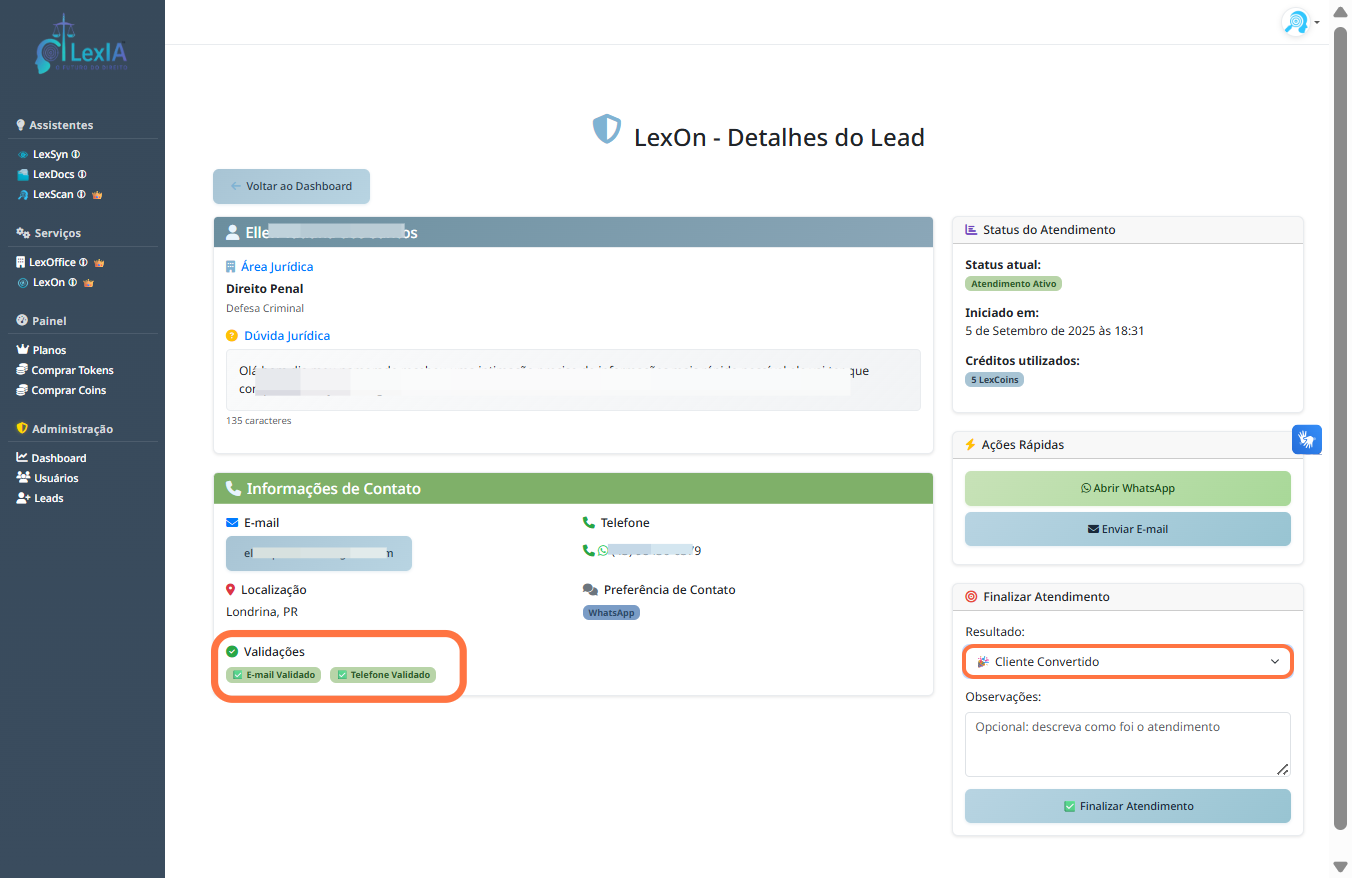Go to Leads in the Administração menu
This screenshot has width=1352, height=878.
pyautogui.click(x=48, y=498)
